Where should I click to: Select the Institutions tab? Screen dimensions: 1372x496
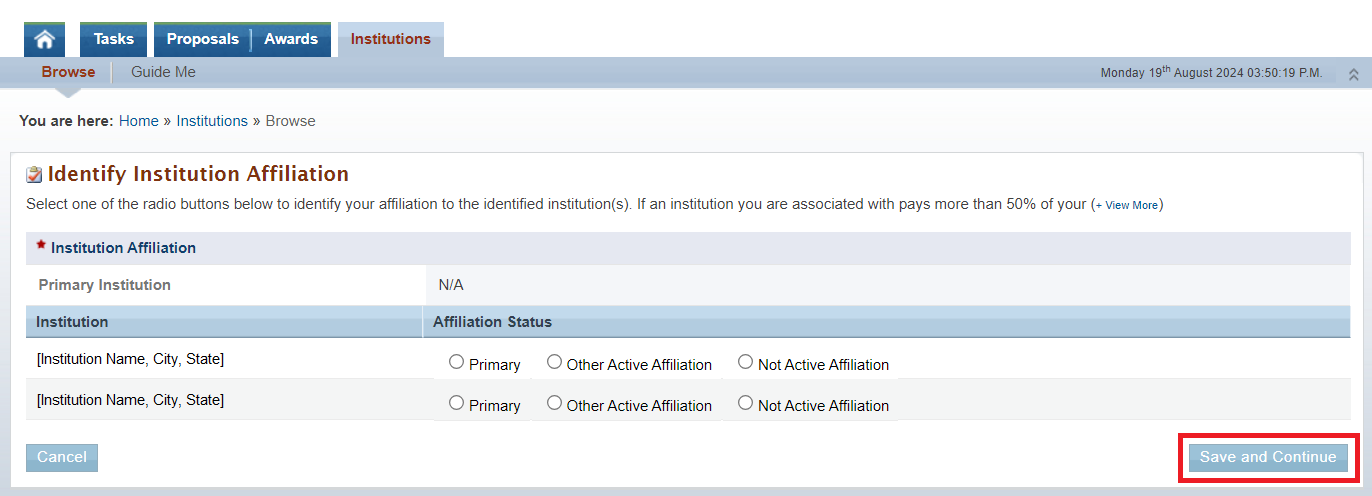(x=391, y=39)
